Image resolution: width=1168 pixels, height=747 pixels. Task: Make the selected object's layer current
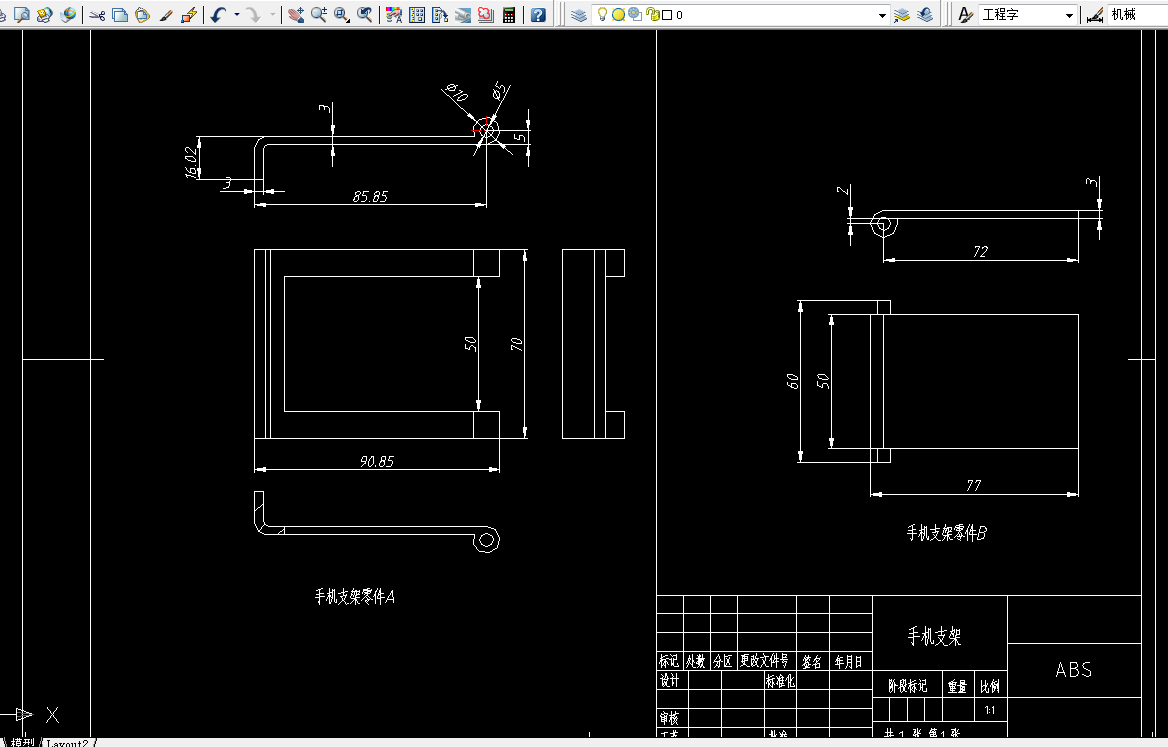[x=901, y=14]
